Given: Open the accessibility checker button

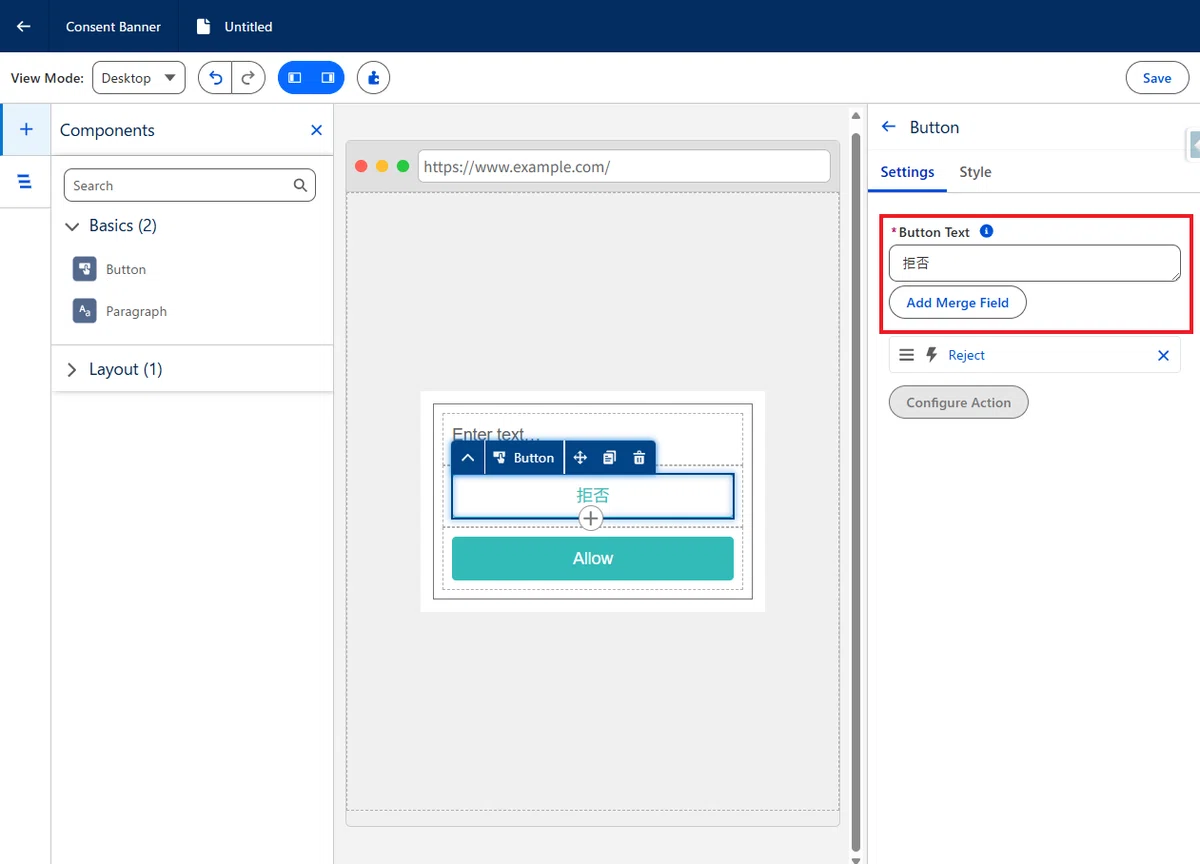Looking at the screenshot, I should 373,78.
